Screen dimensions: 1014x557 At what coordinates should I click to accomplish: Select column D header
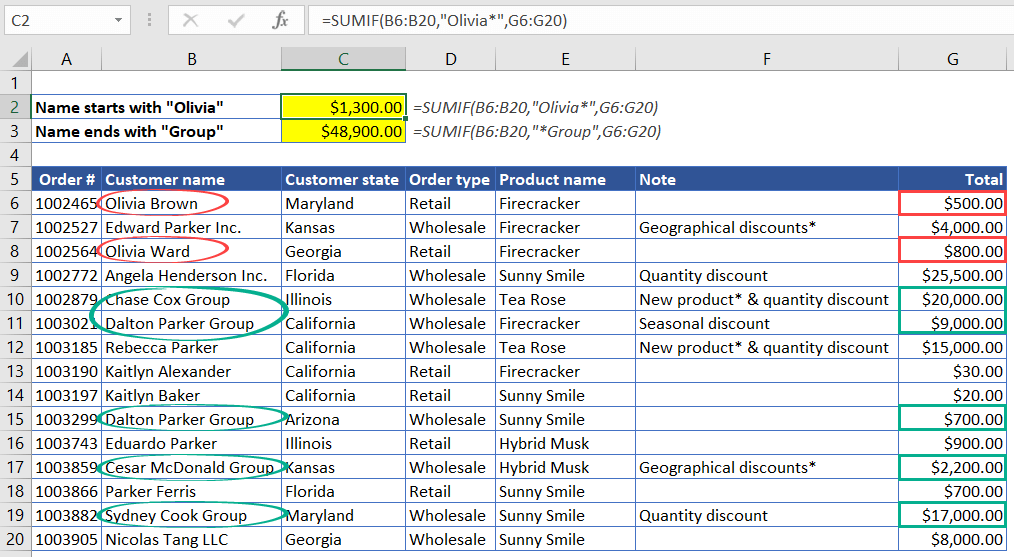tap(451, 60)
